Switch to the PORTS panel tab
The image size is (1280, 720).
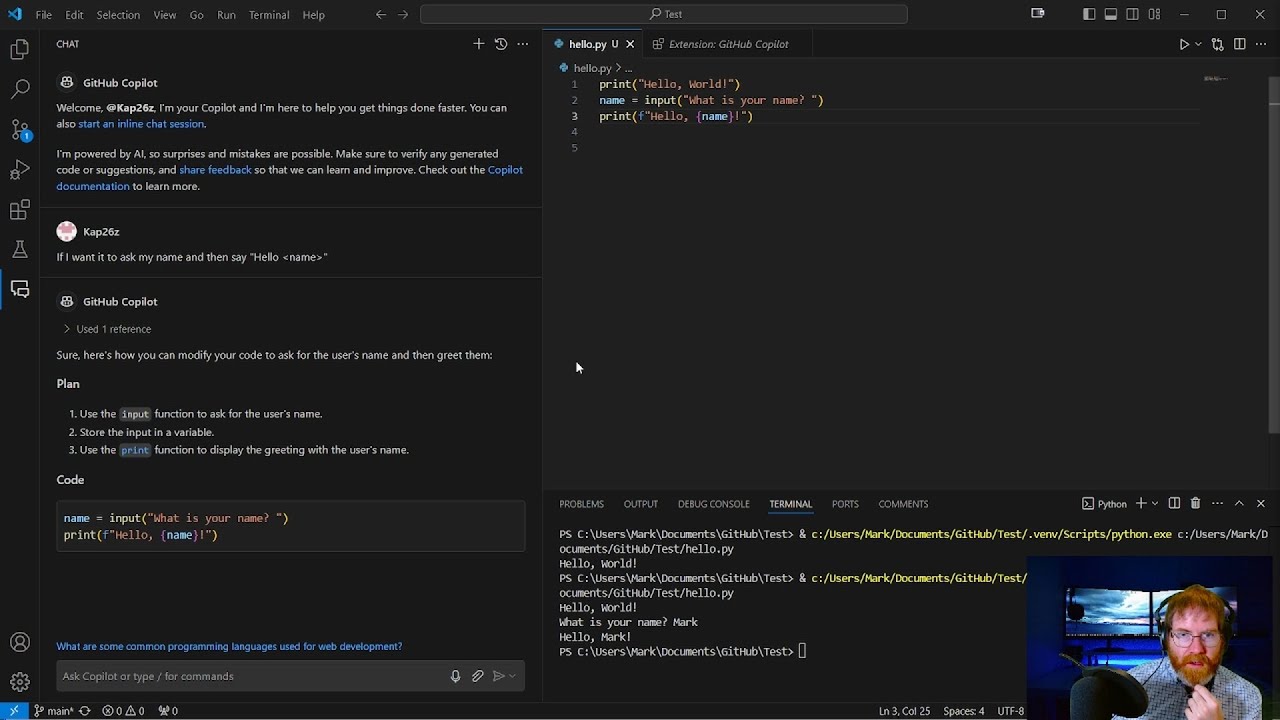coord(845,504)
